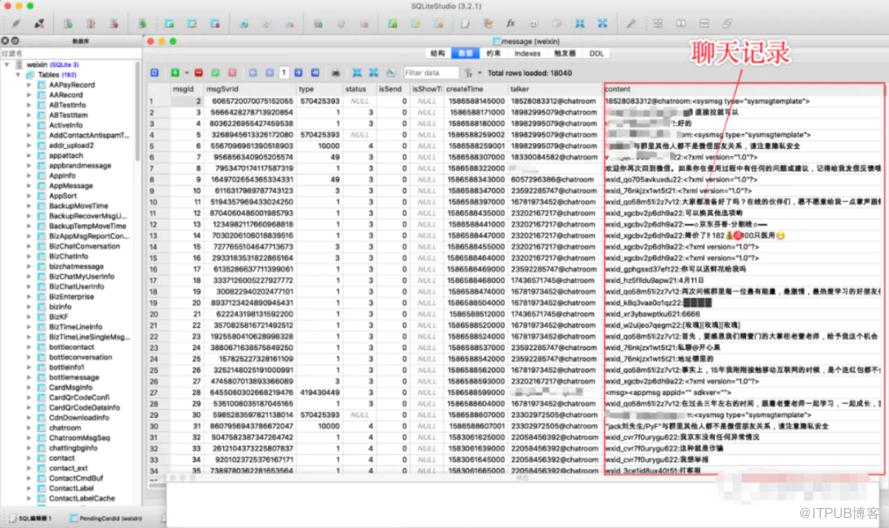
Task: Open the insert row dropdown arrow
Action: [x=187, y=73]
